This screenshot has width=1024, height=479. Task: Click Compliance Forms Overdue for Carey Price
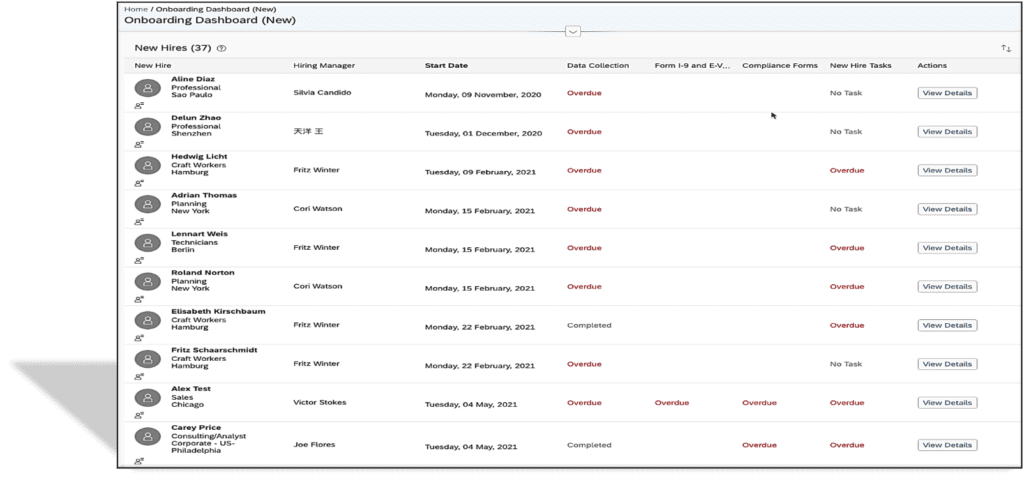[759, 445]
